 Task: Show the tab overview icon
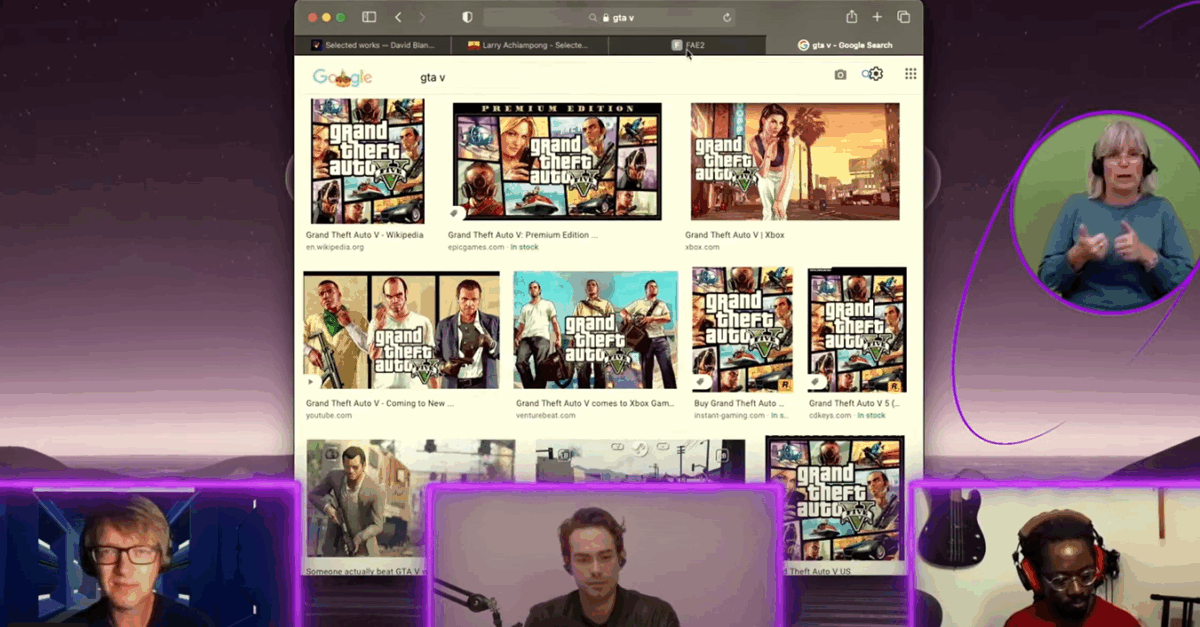903,17
